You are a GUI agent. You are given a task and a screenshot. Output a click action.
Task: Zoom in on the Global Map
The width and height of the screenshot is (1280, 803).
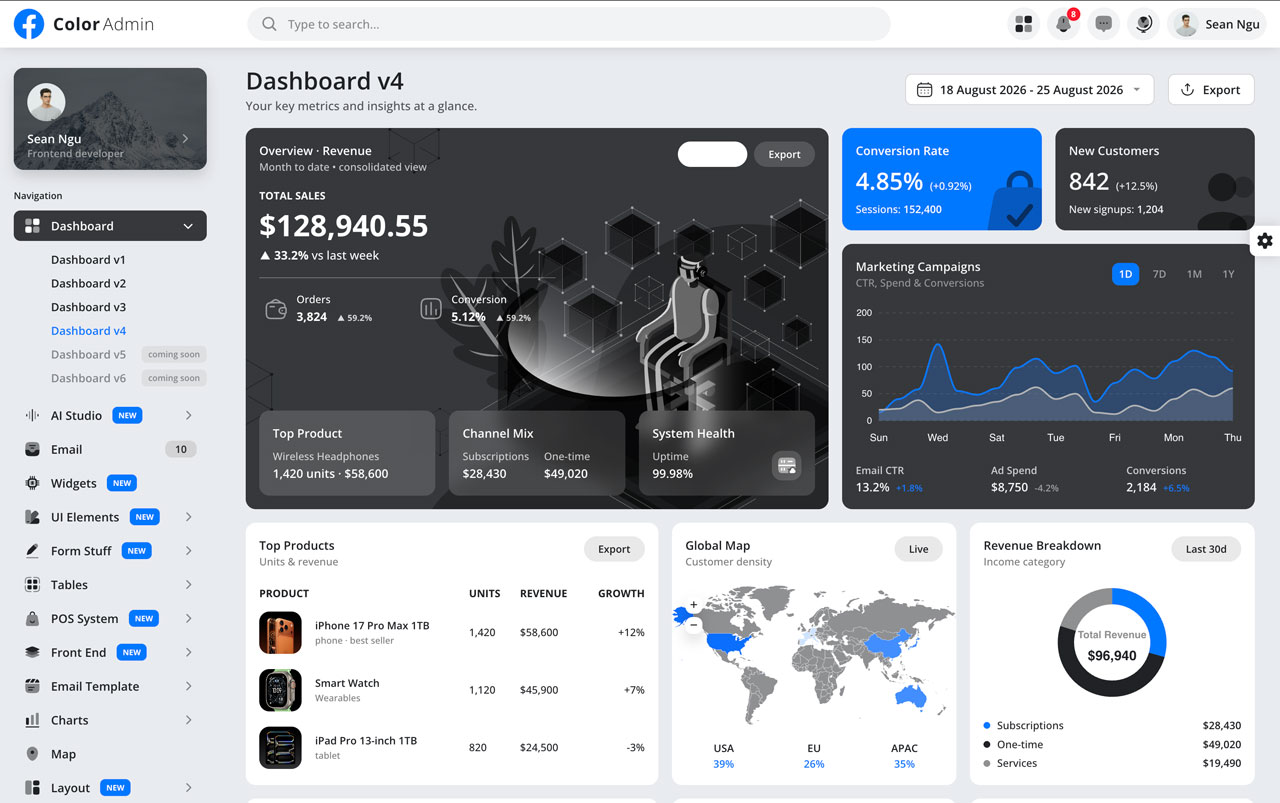pos(694,605)
